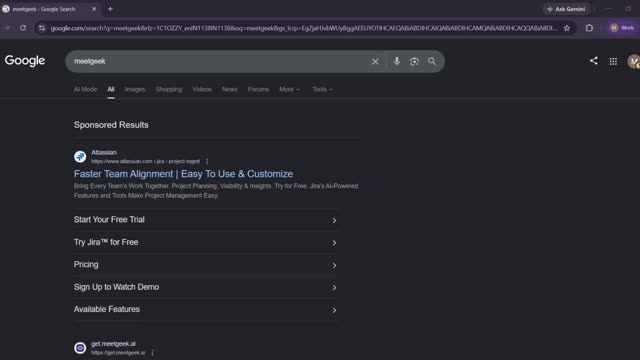
Task: Open the browser extensions puzzle icon
Action: pyautogui.click(x=589, y=28)
